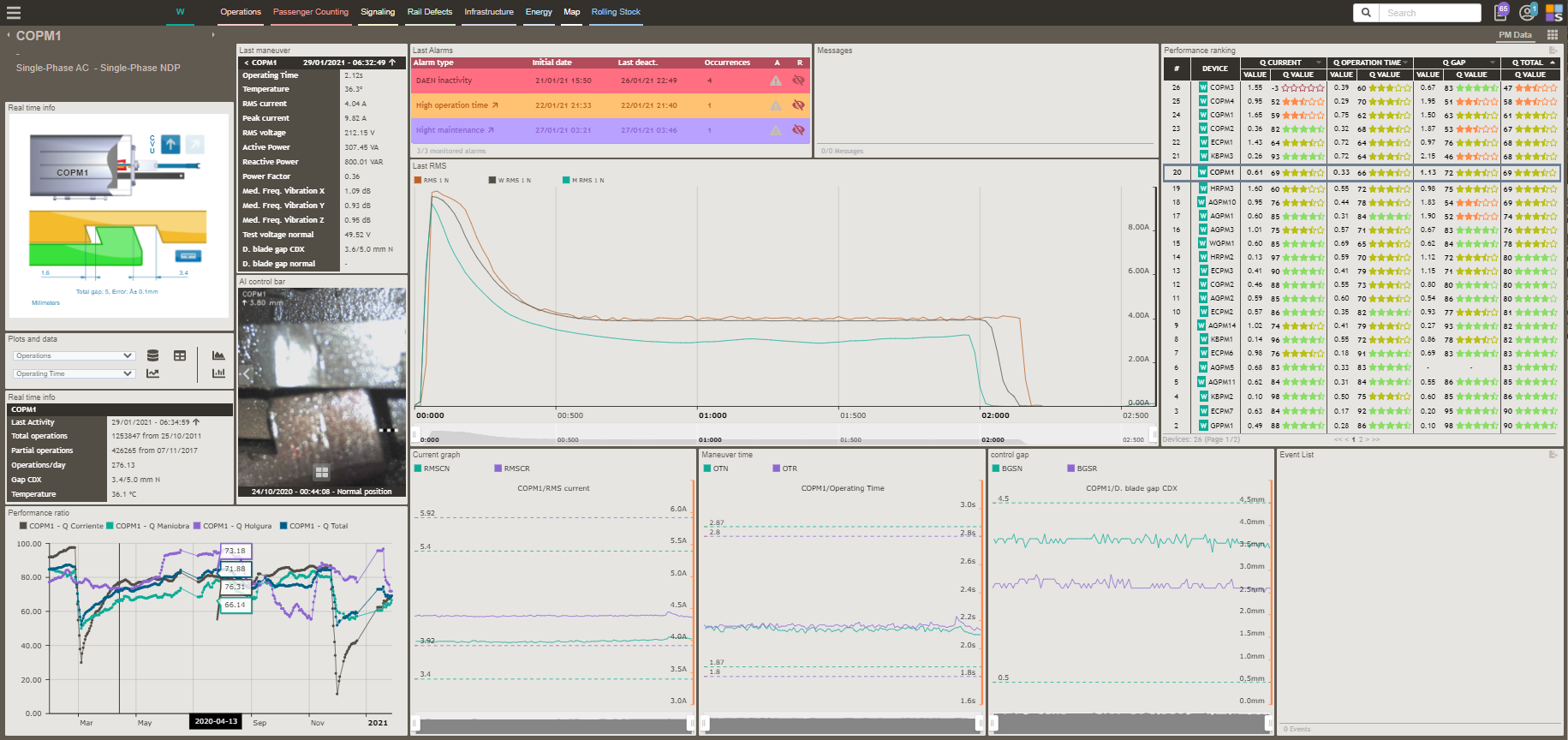Click the Search input field
Image resolution: width=1568 pixels, height=740 pixels.
pyautogui.click(x=1429, y=13)
